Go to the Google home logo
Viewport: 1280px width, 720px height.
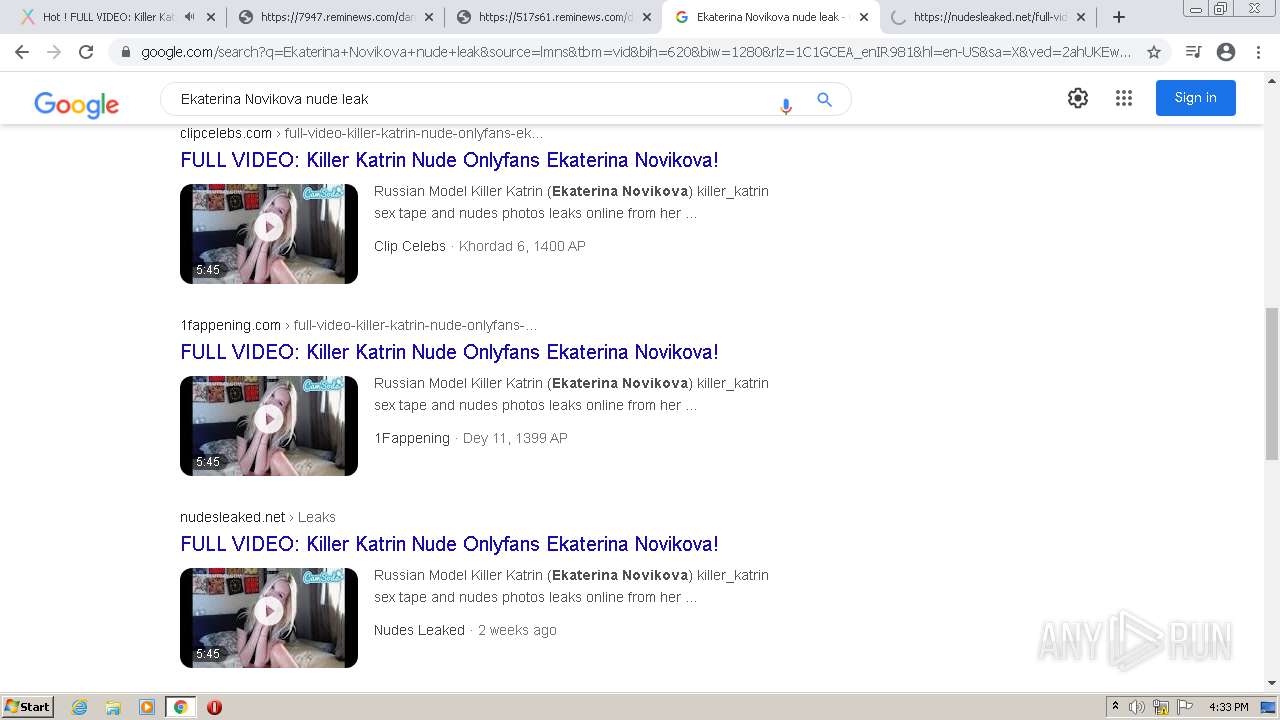click(76, 104)
